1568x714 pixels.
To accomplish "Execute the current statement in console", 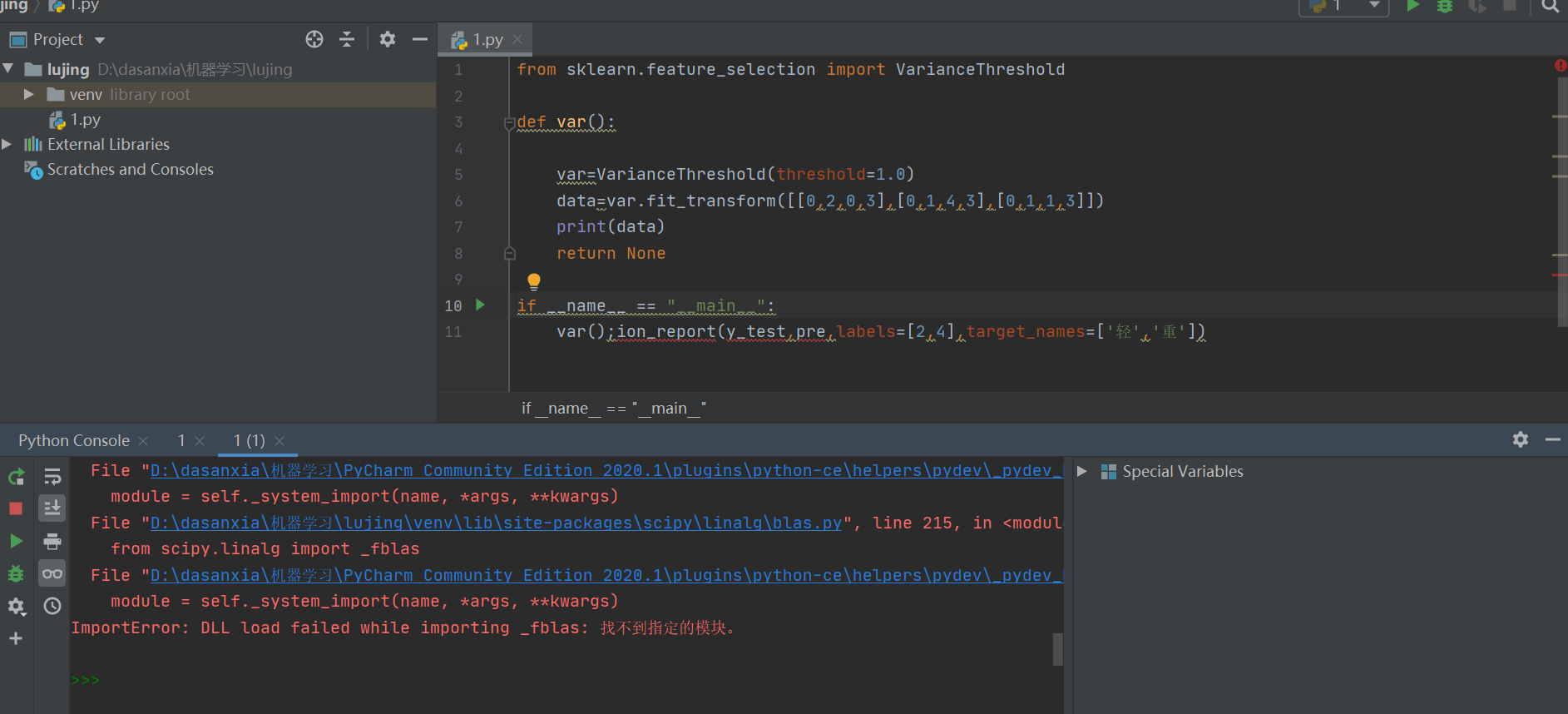I will pos(16,541).
